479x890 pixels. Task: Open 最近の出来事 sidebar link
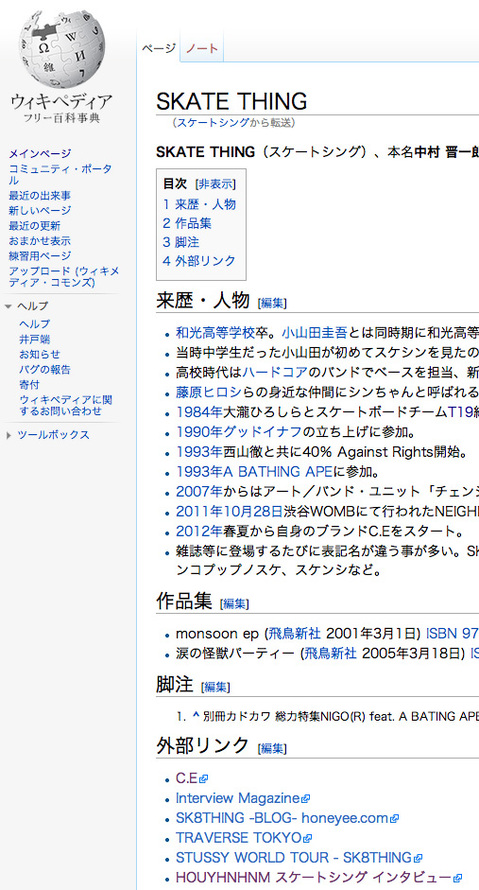(x=40, y=196)
